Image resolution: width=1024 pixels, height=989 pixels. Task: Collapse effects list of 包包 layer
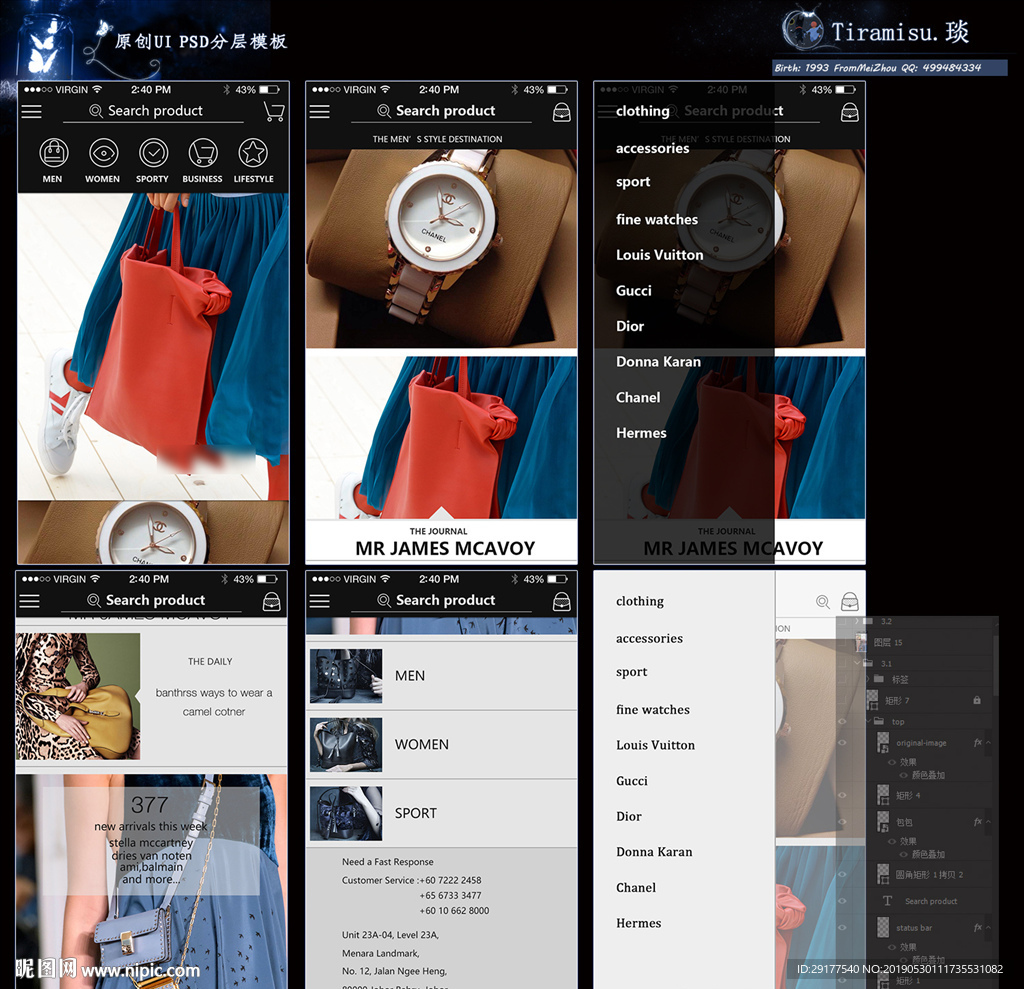pyautogui.click(x=989, y=822)
